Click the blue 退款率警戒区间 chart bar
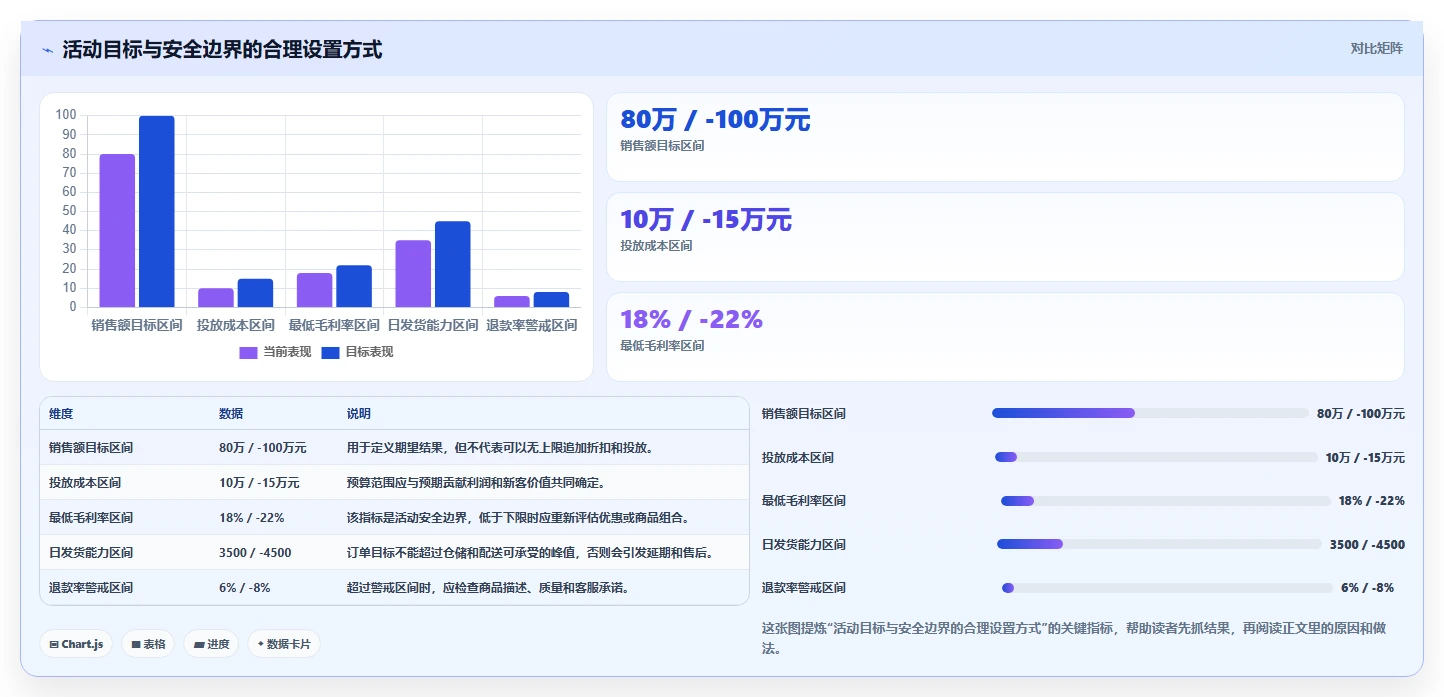 pos(551,299)
